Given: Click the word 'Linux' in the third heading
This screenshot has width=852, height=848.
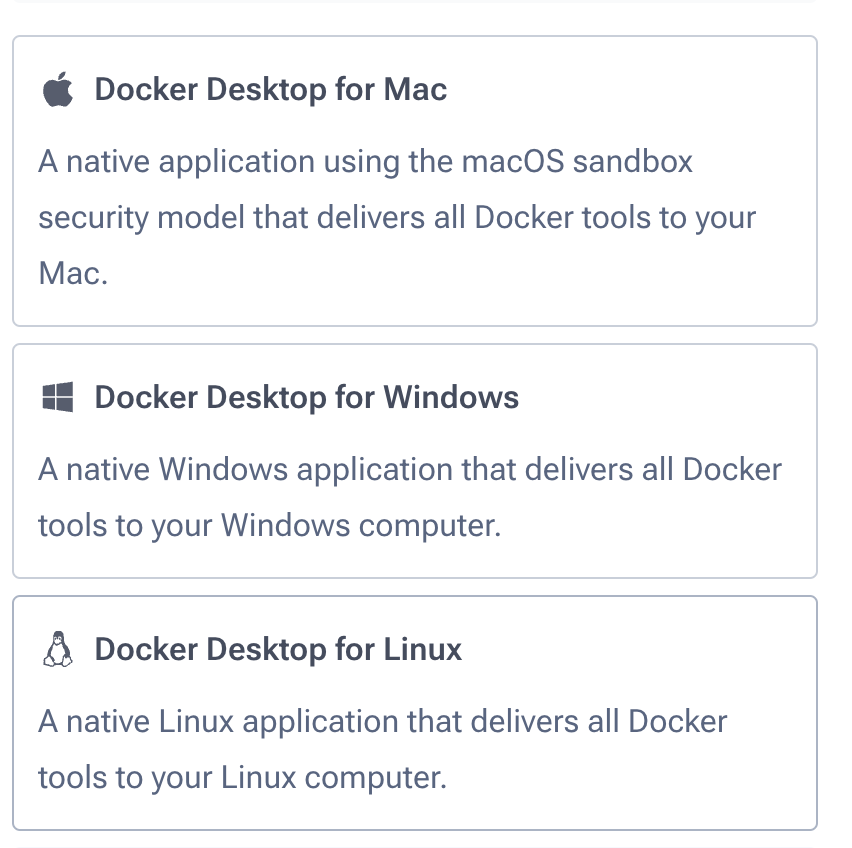Looking at the screenshot, I should coord(423,650).
